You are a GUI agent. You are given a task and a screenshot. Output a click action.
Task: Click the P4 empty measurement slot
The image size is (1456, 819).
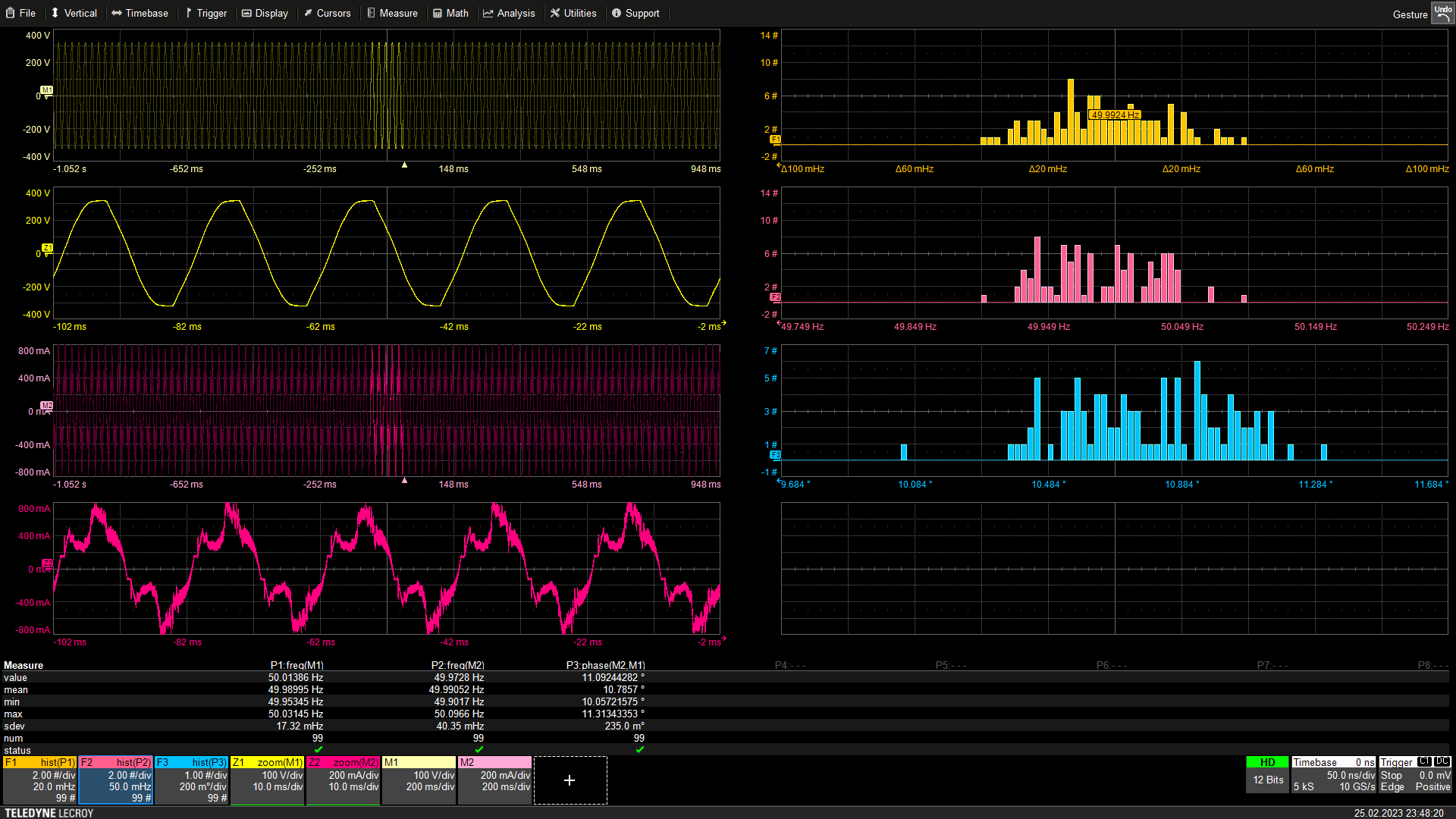[x=790, y=665]
